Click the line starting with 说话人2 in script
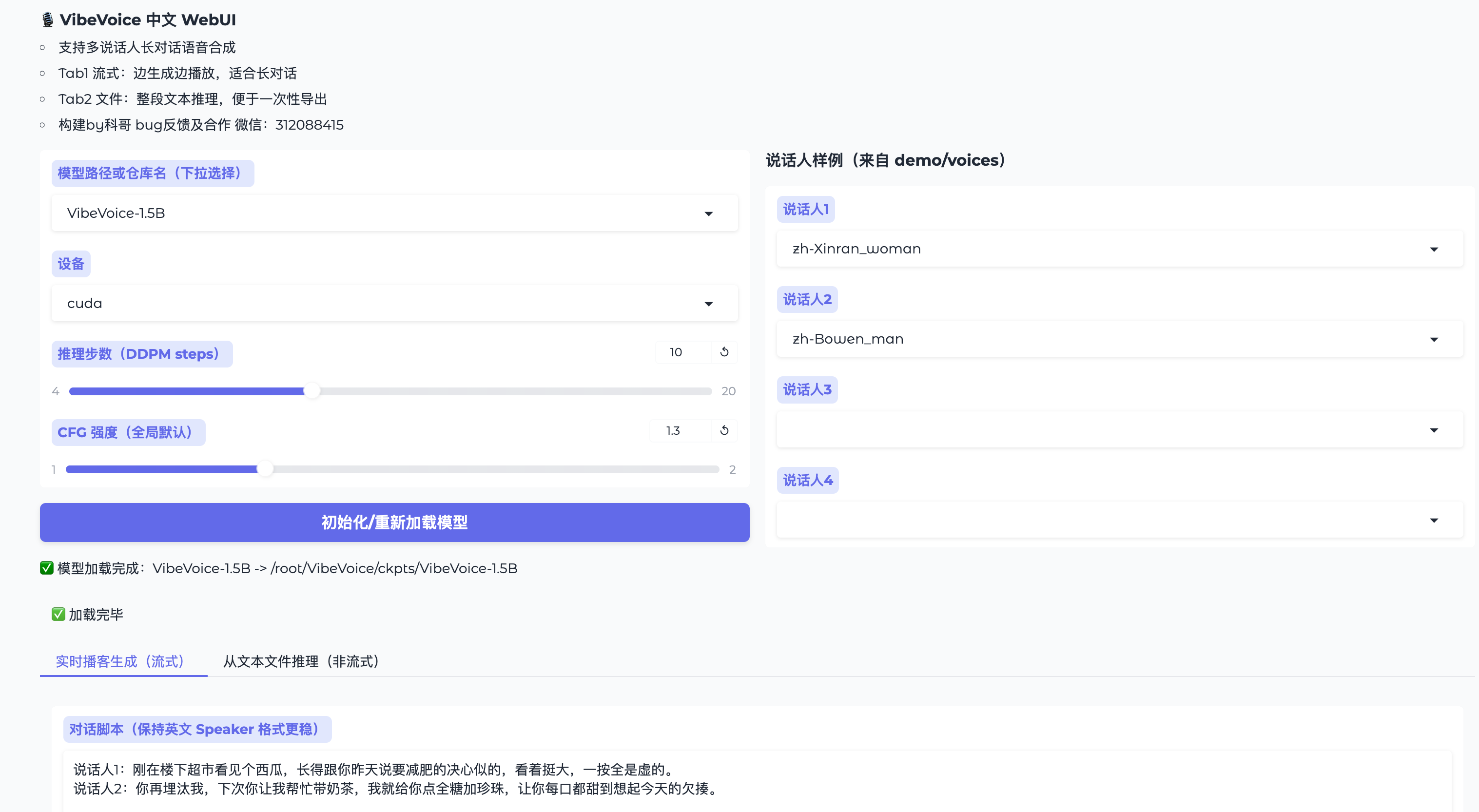The height and width of the screenshot is (812, 1479). click(x=397, y=789)
